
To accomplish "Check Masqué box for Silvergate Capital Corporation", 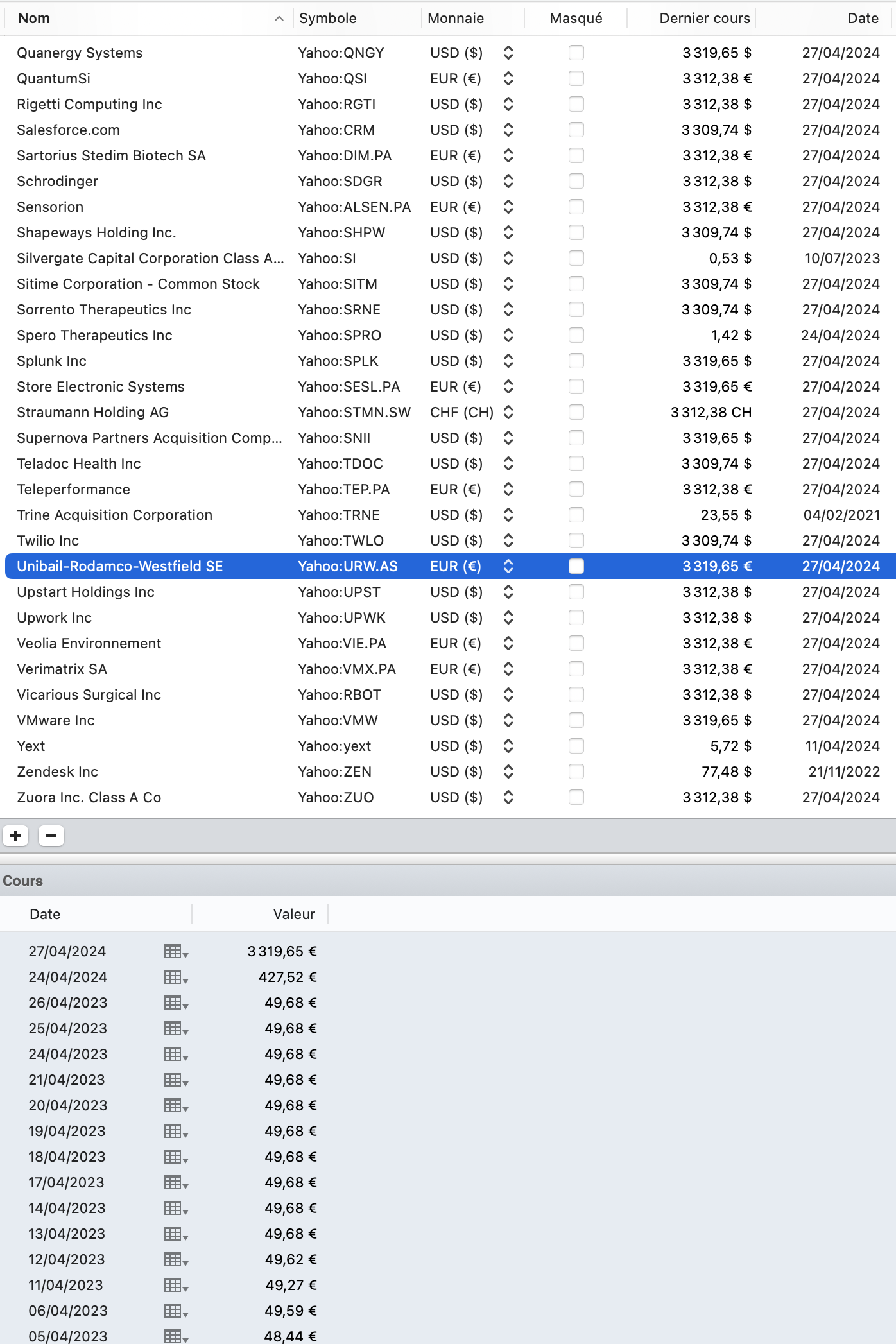I will [x=576, y=258].
